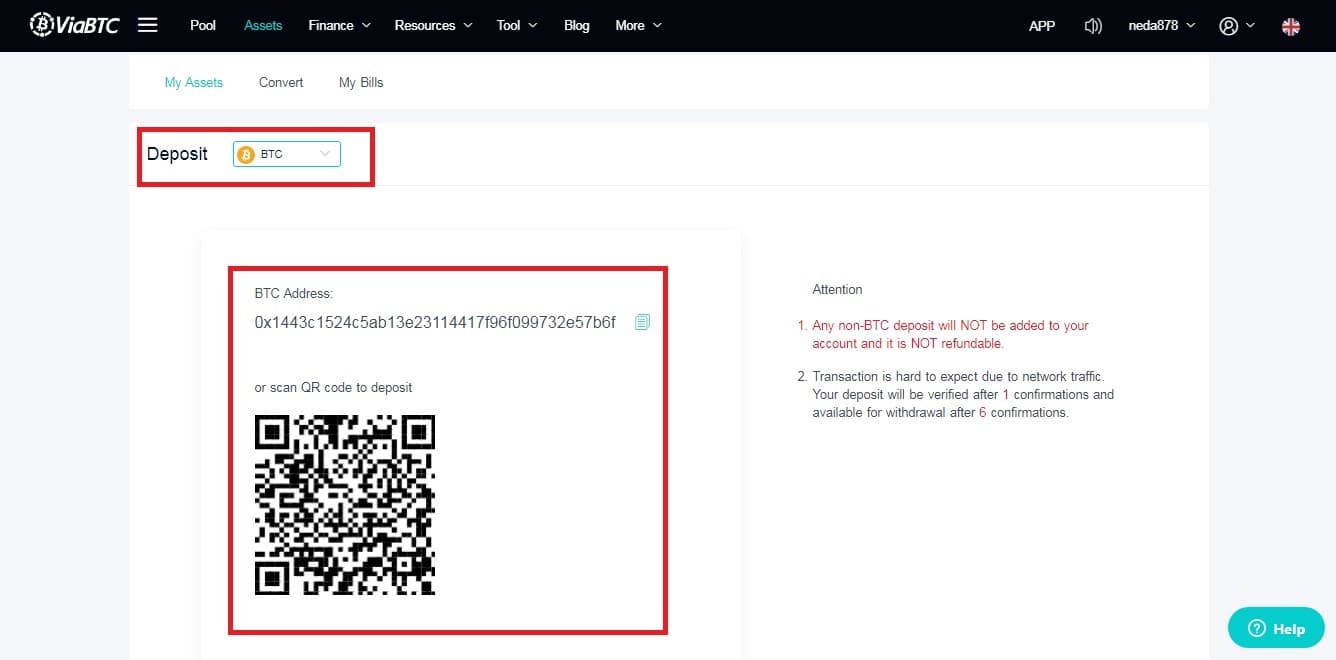The width and height of the screenshot is (1336, 660).
Task: Click the Help button
Action: [x=1278, y=628]
